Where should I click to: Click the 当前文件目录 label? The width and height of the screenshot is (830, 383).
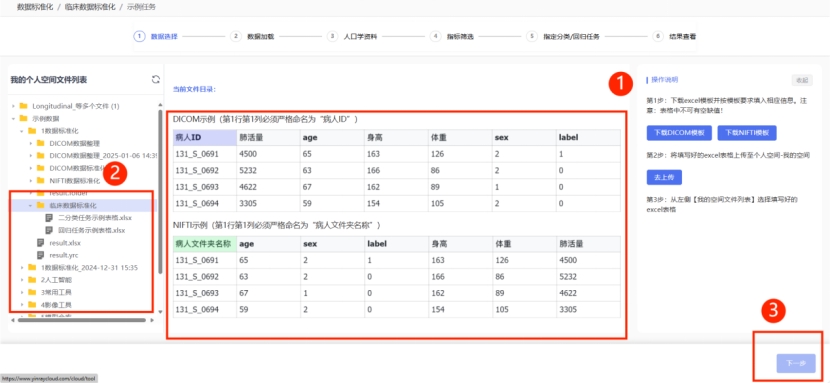194,89
